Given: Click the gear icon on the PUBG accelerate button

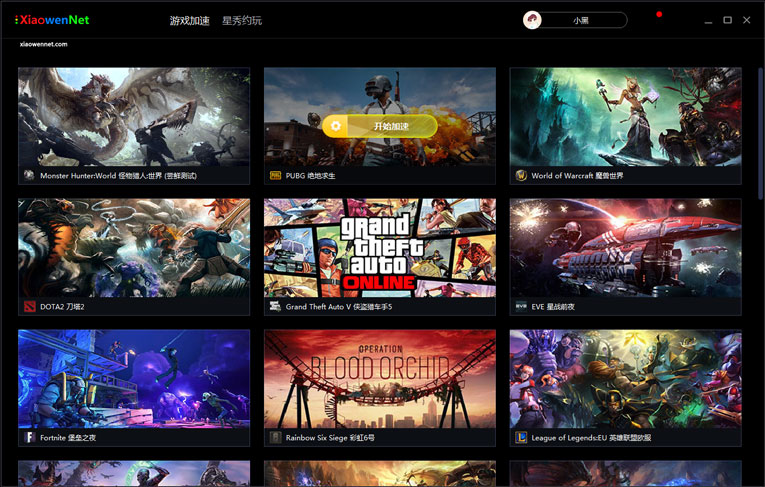Looking at the screenshot, I should coord(336,126).
